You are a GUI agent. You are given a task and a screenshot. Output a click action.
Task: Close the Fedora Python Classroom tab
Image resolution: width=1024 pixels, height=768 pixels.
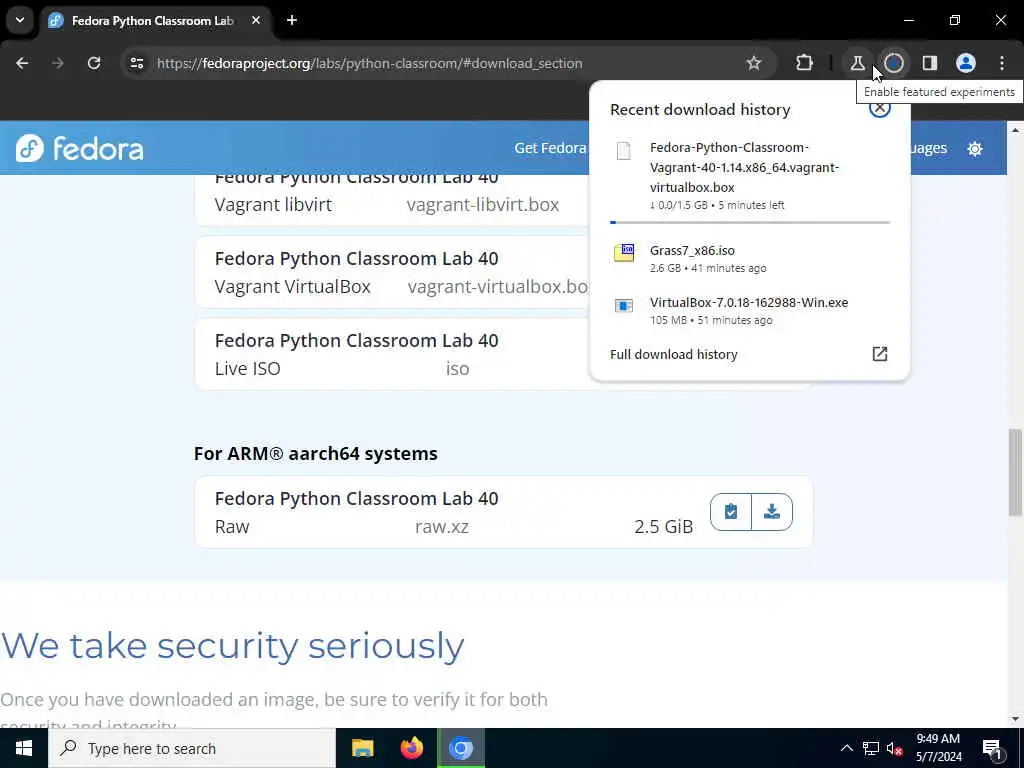tap(256, 20)
